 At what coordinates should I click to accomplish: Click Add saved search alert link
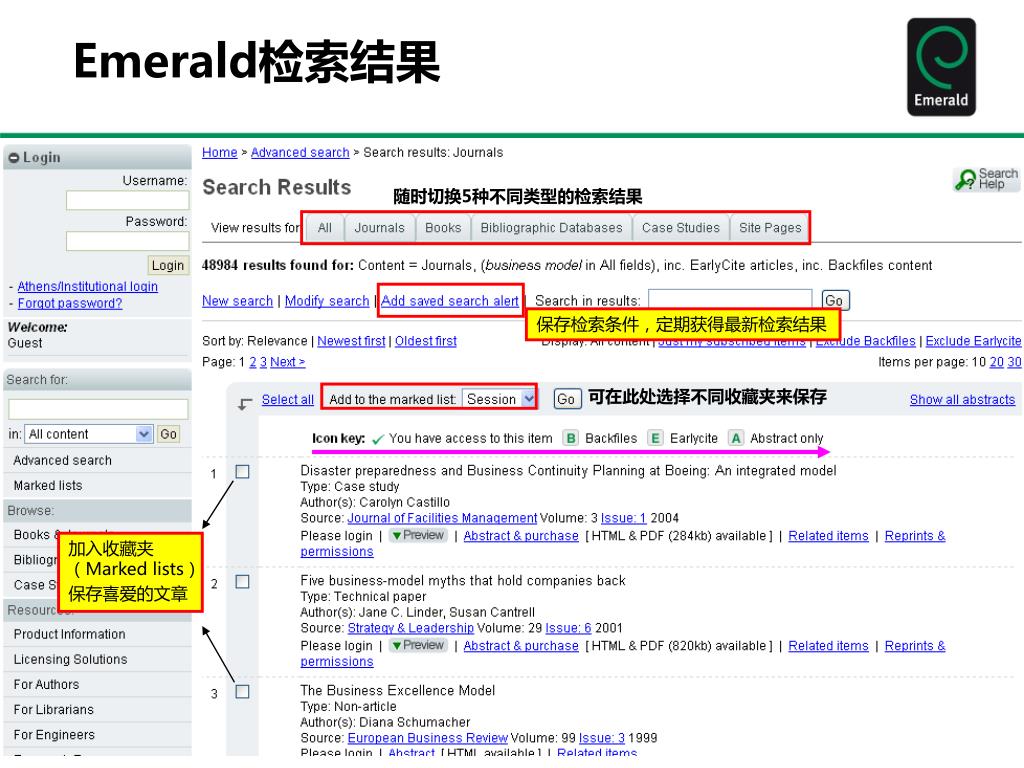coord(450,301)
